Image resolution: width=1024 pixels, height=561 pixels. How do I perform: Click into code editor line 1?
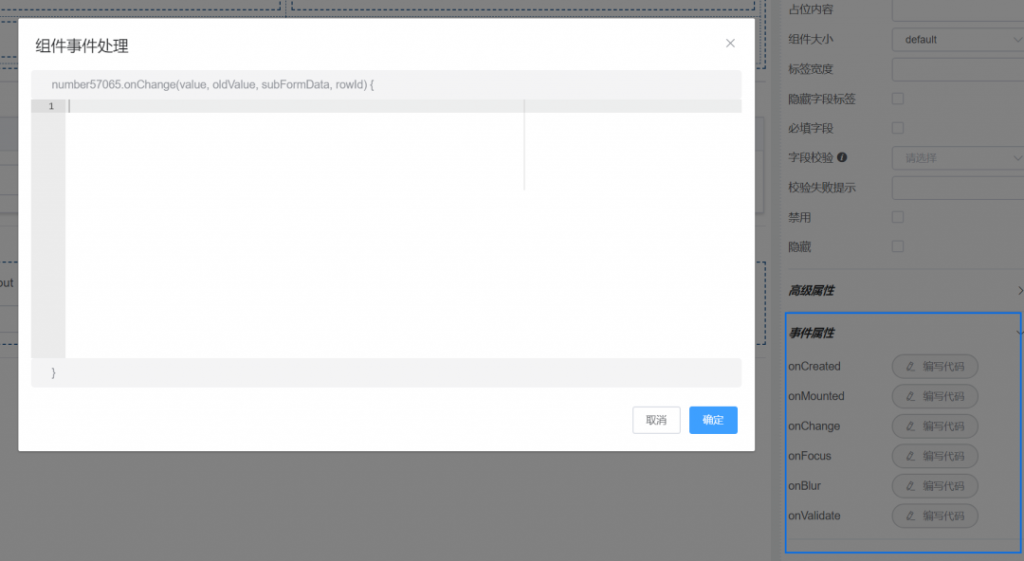(404, 106)
